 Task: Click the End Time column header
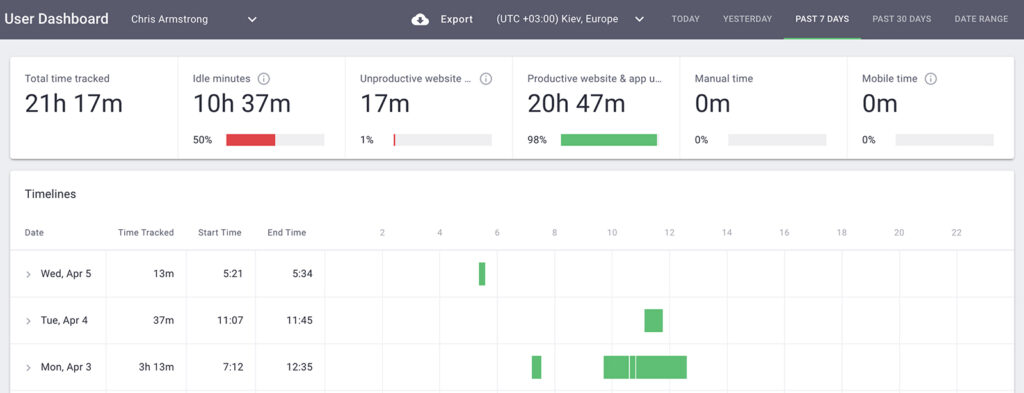tap(287, 232)
